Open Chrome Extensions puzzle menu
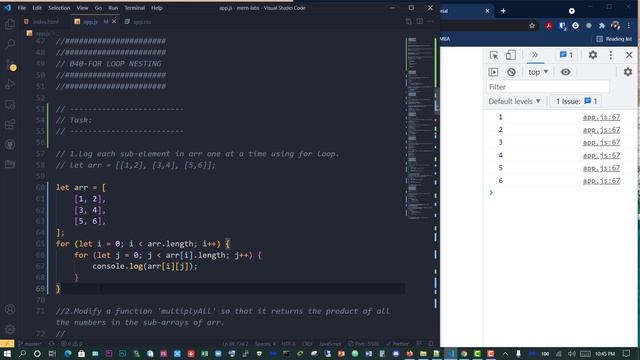The image size is (640, 360). [602, 26]
